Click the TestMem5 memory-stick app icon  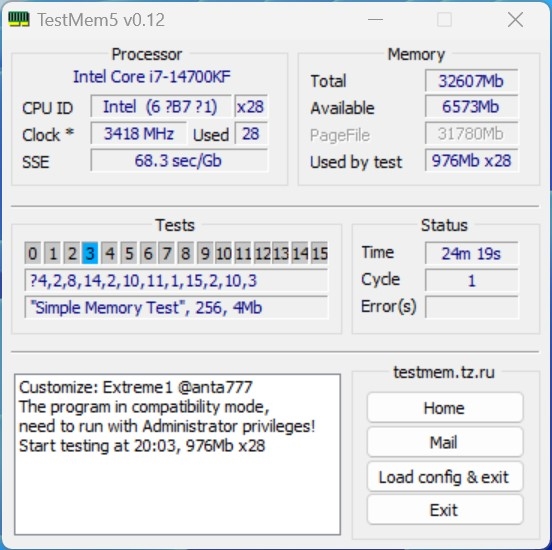(x=18, y=19)
